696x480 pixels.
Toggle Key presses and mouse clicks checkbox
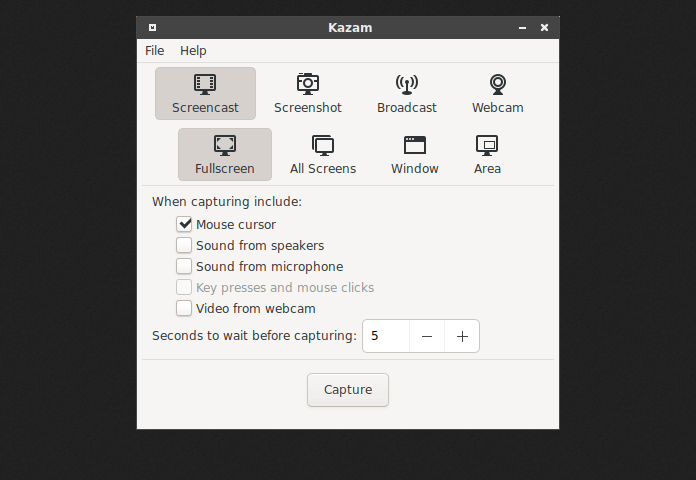[x=184, y=287]
